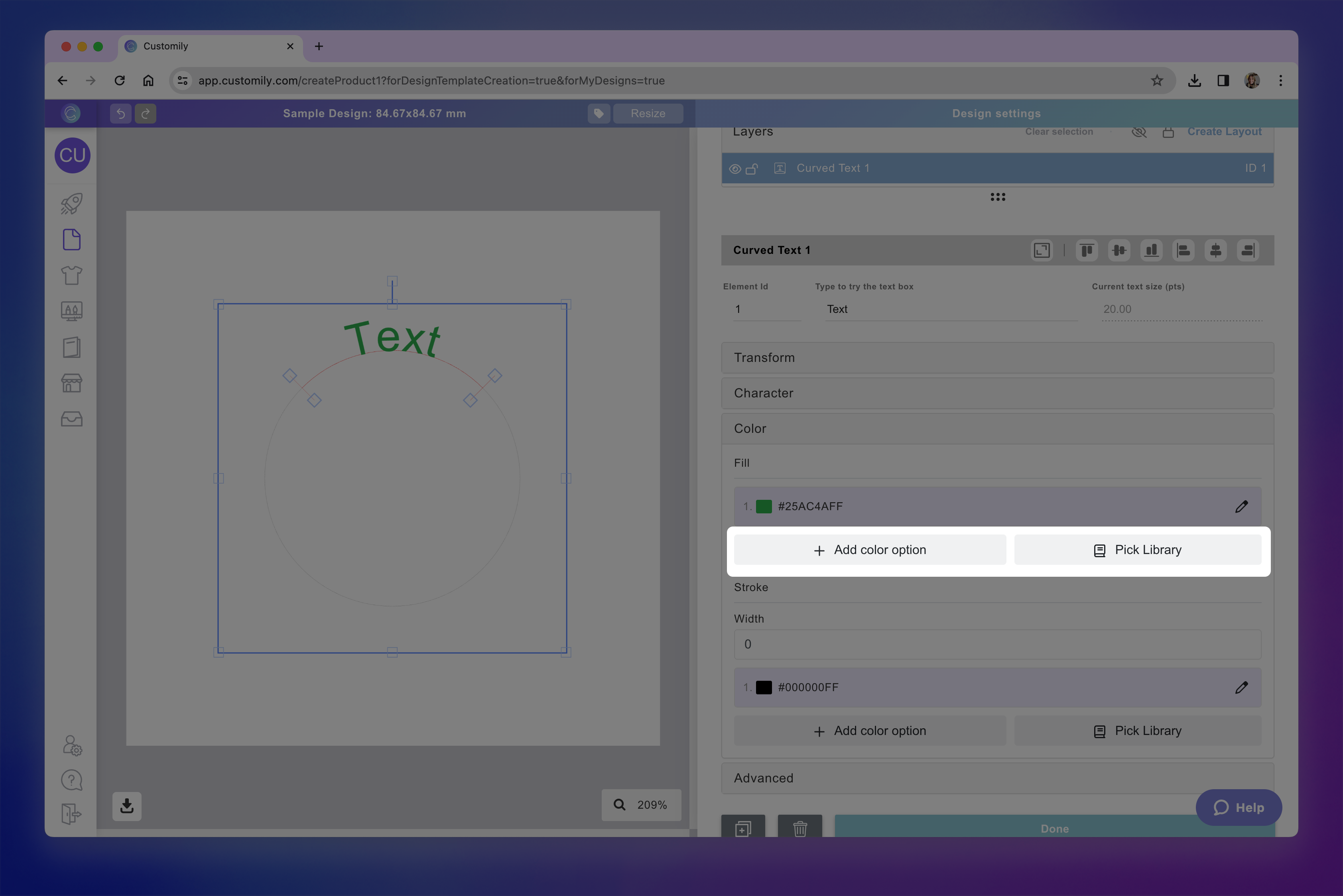Viewport: 1343px width, 896px height.
Task: Open the store front sidebar icon
Action: [x=71, y=383]
